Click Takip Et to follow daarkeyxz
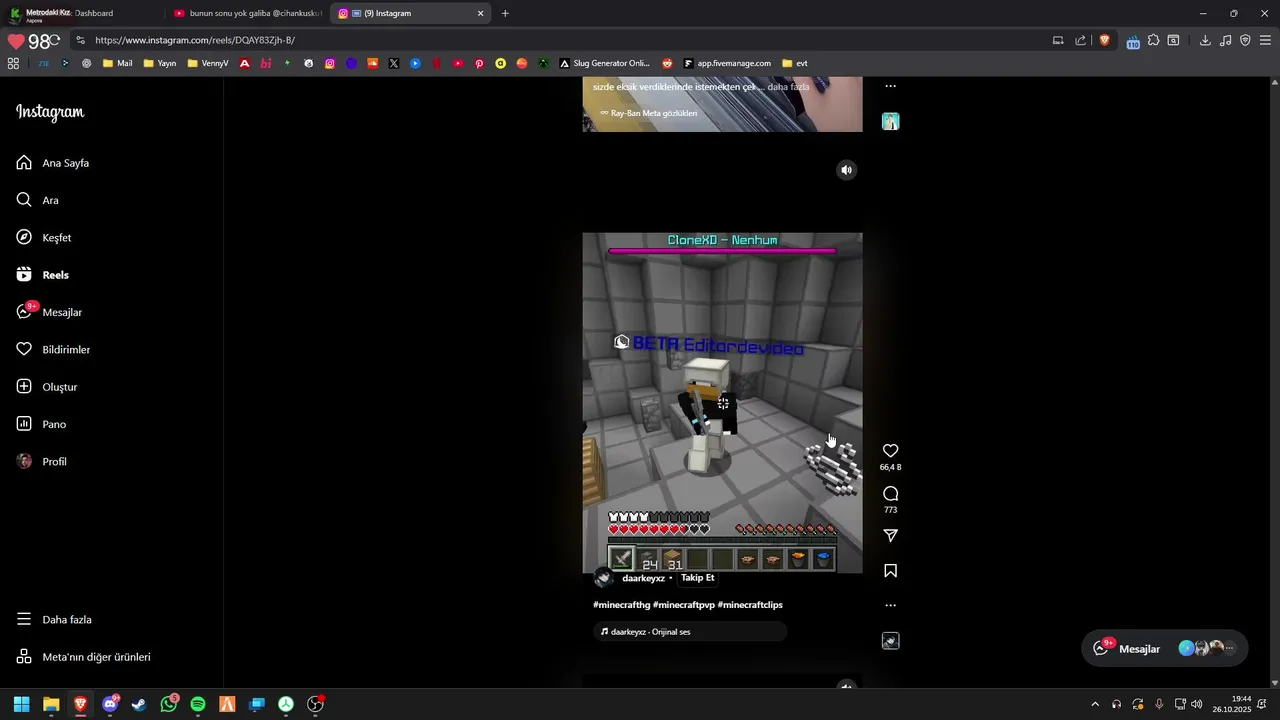This screenshot has height=720, width=1280. coord(698,578)
